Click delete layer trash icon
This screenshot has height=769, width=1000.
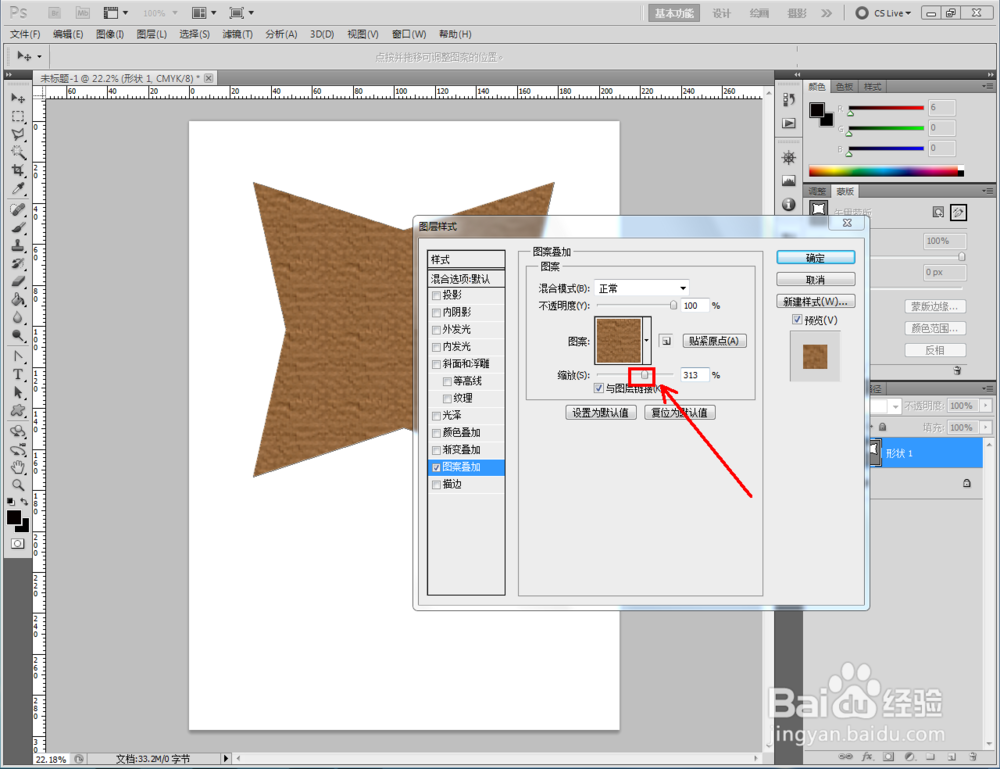click(973, 756)
